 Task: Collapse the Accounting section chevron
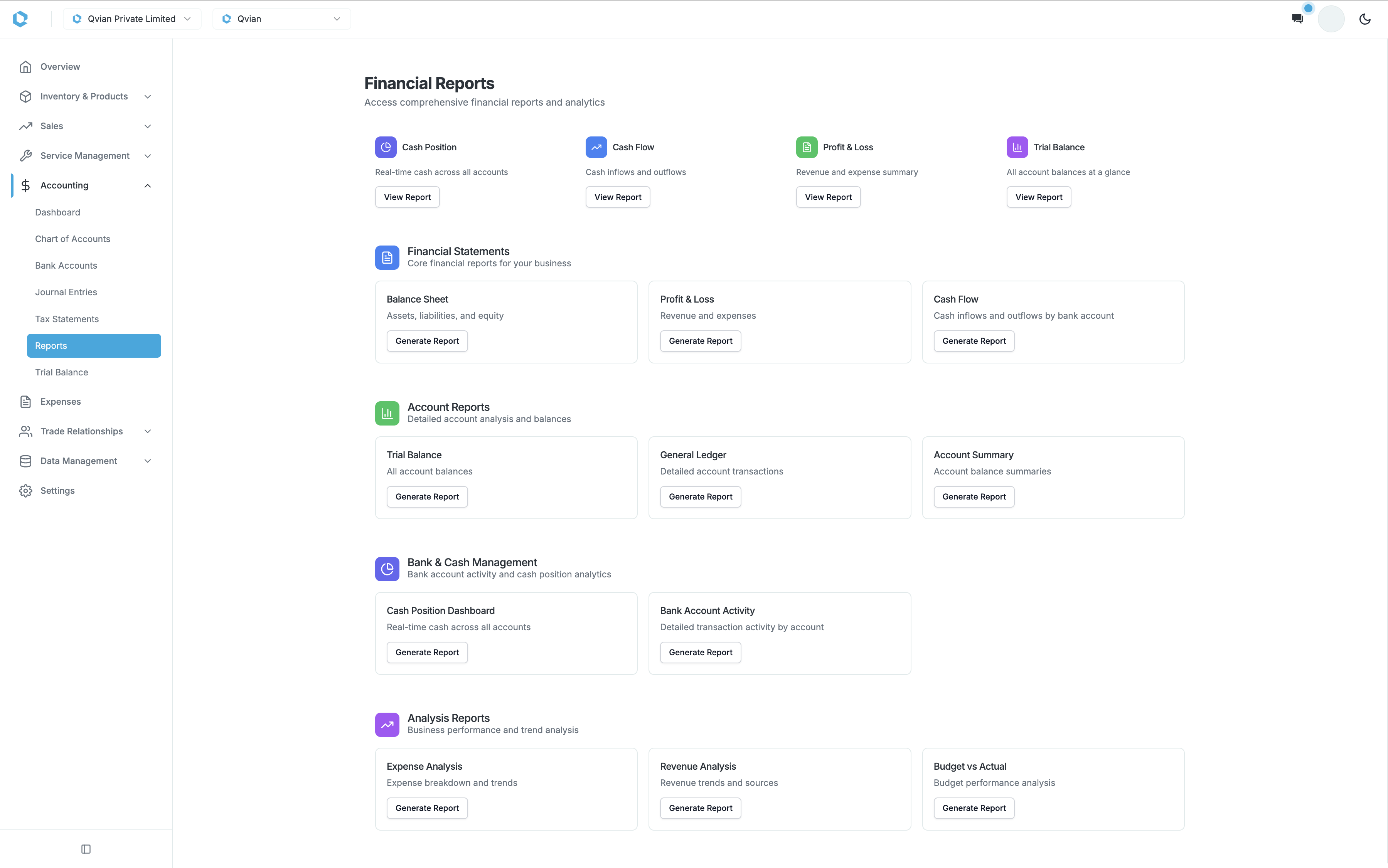click(148, 185)
